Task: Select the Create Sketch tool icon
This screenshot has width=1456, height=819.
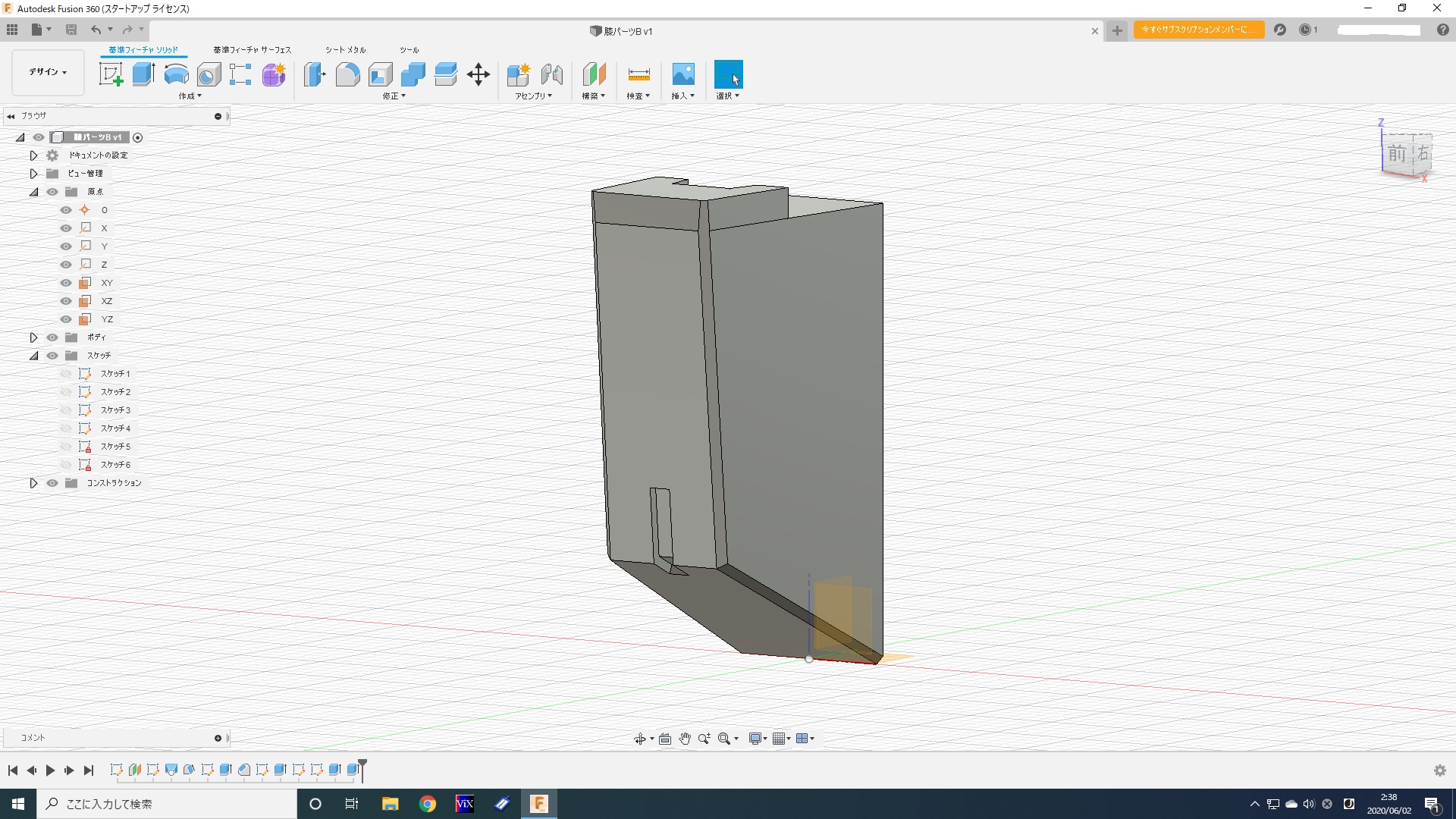Action: click(111, 74)
